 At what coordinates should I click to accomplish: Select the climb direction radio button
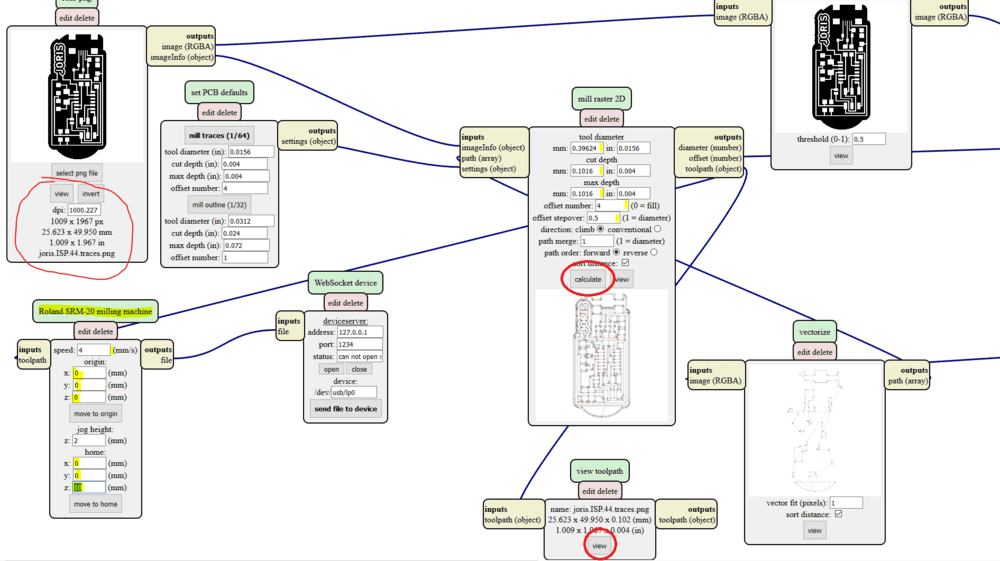point(600,229)
